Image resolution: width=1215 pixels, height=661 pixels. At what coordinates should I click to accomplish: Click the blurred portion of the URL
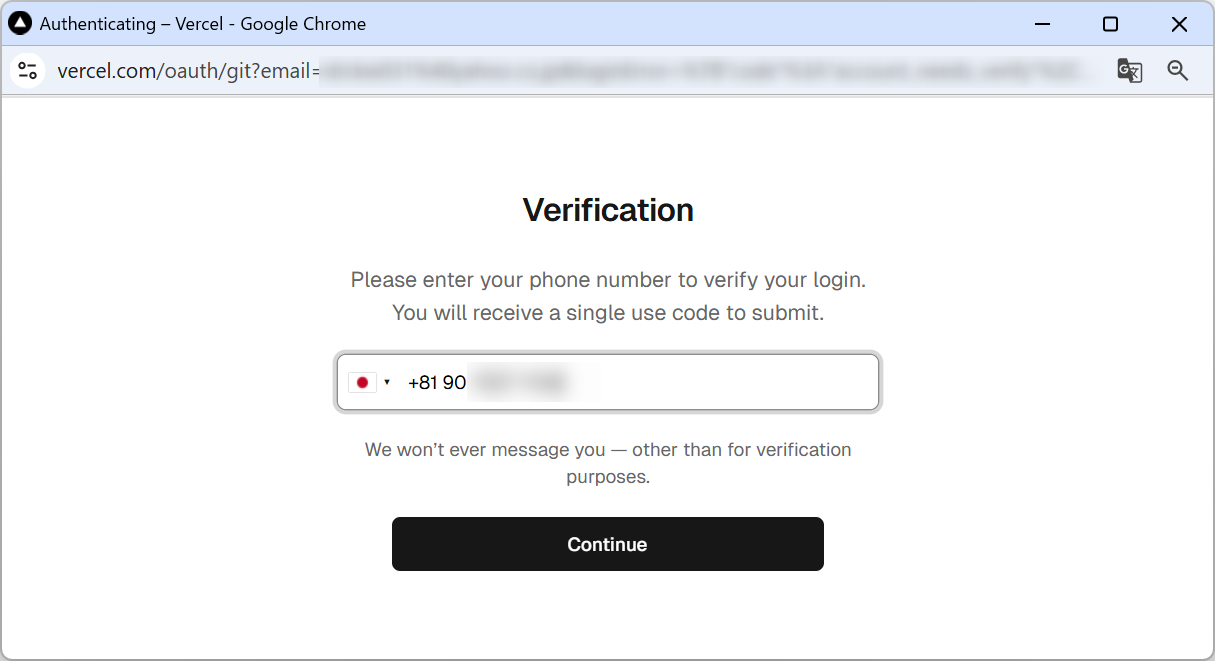click(x=700, y=71)
